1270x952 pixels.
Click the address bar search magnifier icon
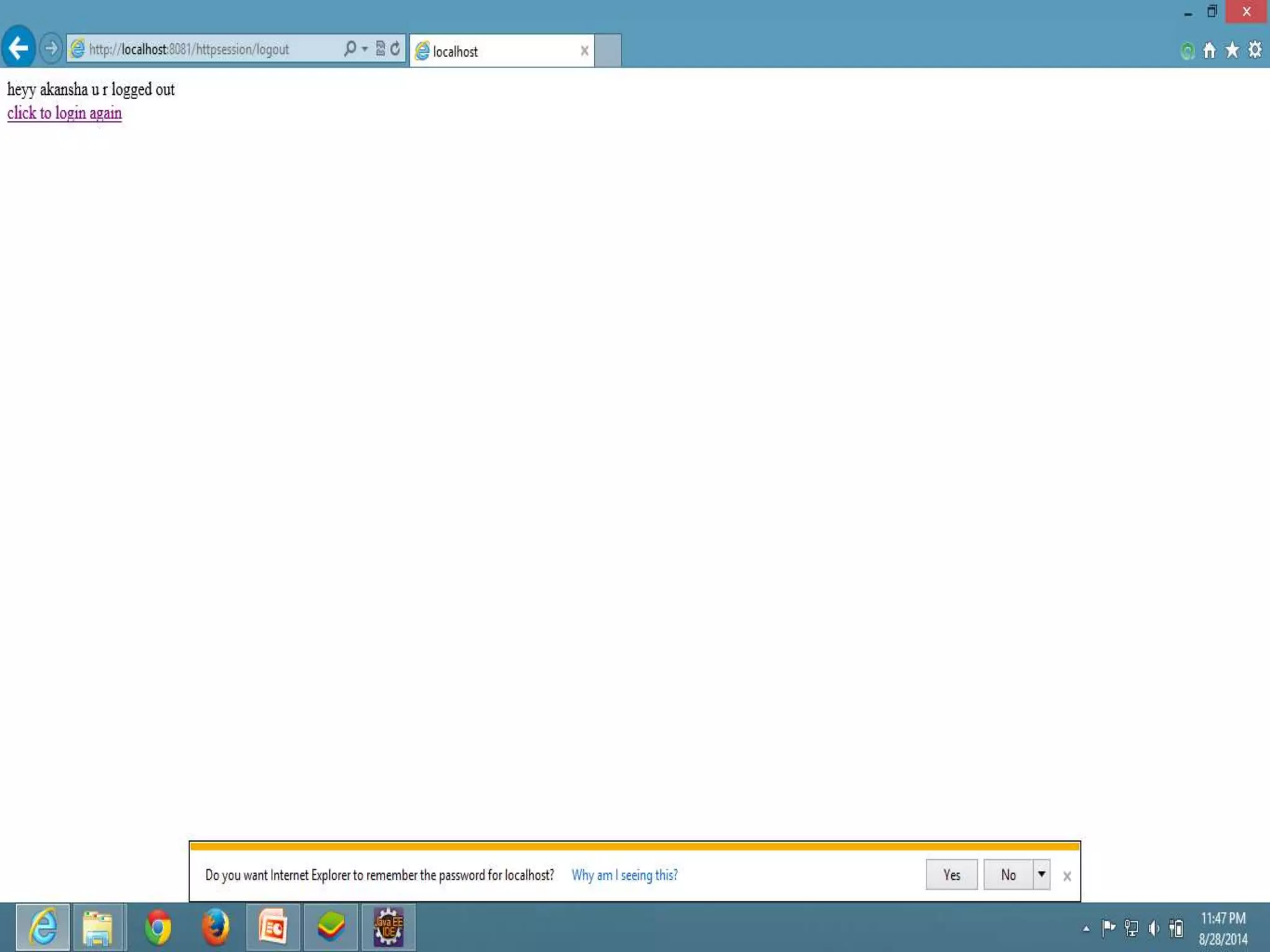coord(350,48)
